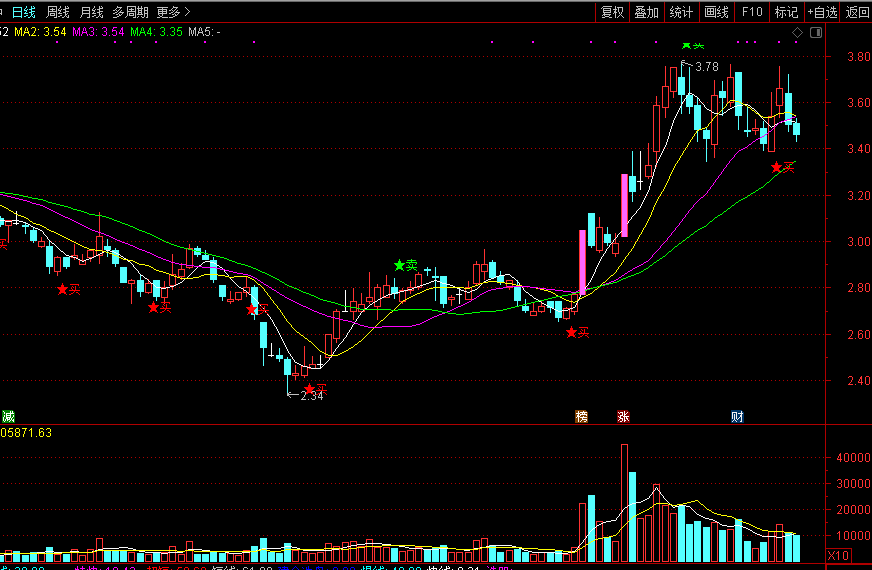This screenshot has height=570, width=872.
Task: Click the tall pink candlestick near 3.20
Action: tap(625, 205)
